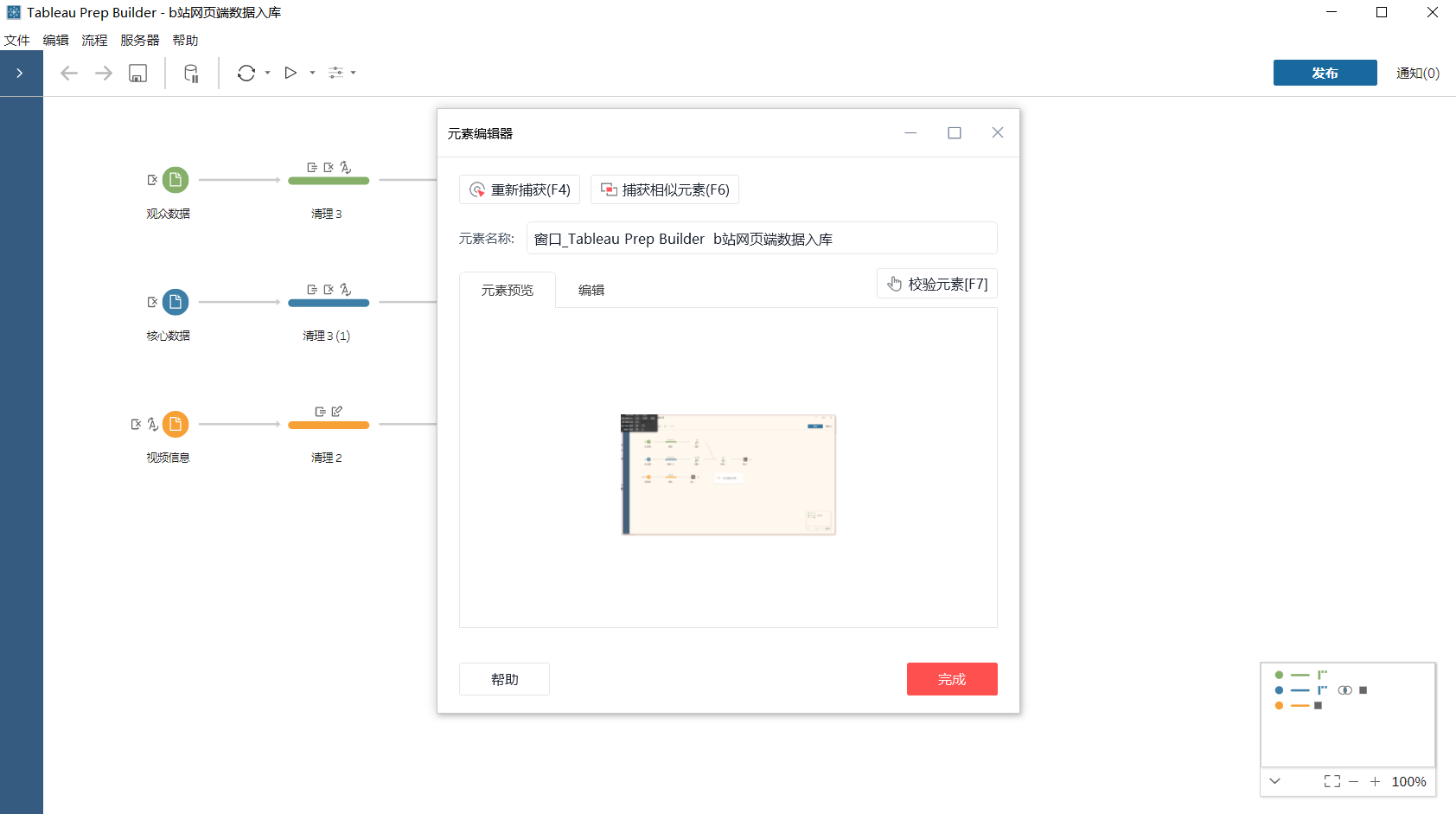Viewport: 1456px width, 814px height.
Task: Open the 服务器 menu
Action: click(x=140, y=41)
